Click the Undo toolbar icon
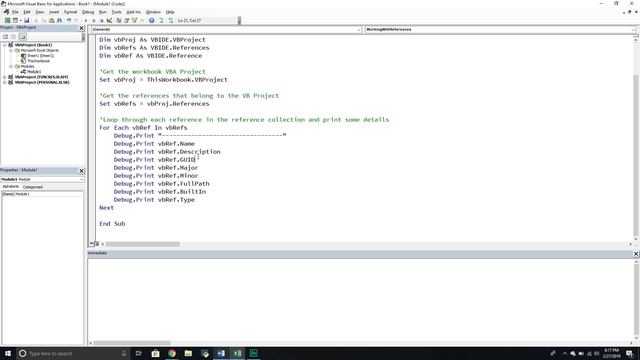The height and width of the screenshot is (360, 640). coord(69,20)
